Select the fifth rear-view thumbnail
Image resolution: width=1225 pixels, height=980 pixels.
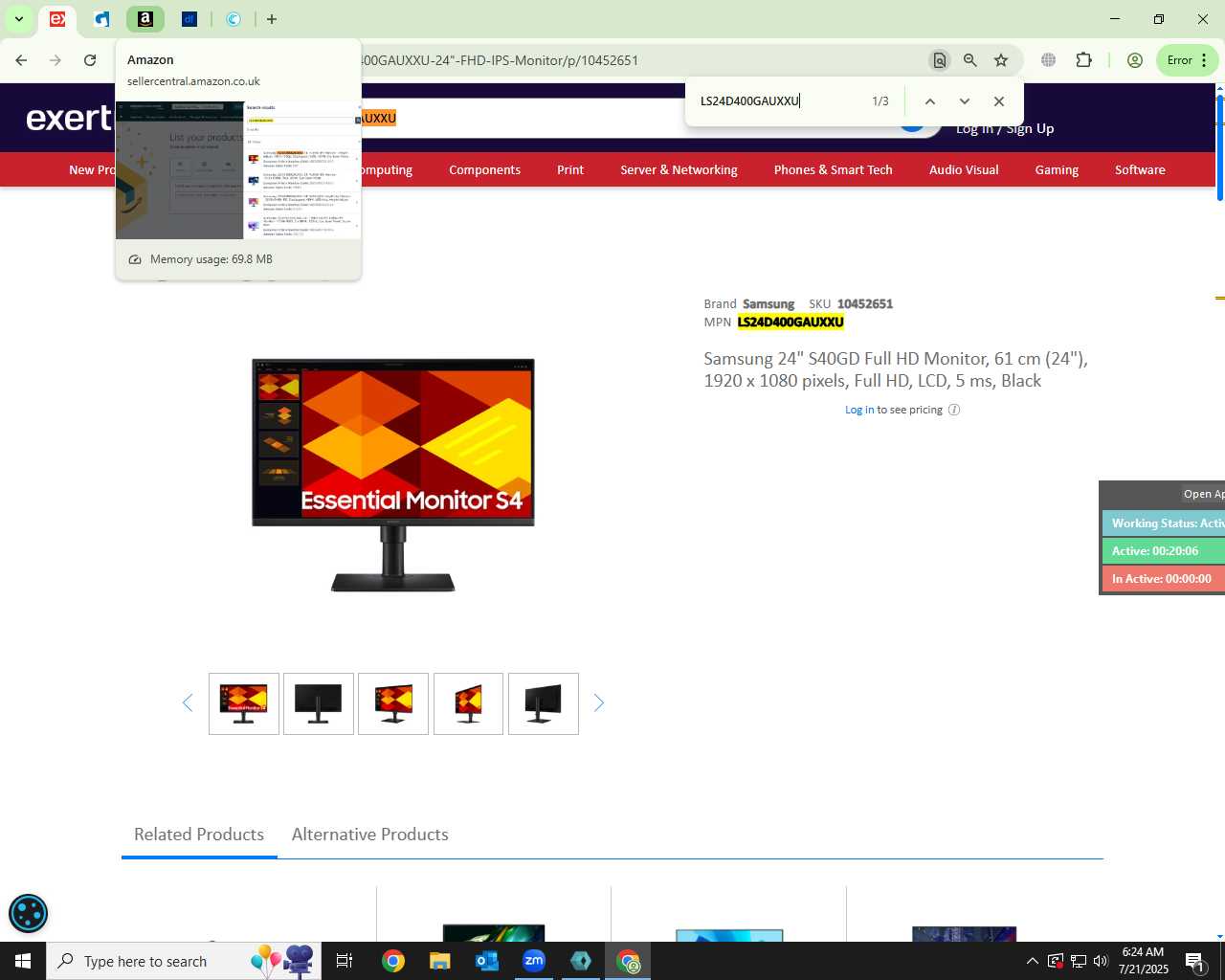click(544, 703)
